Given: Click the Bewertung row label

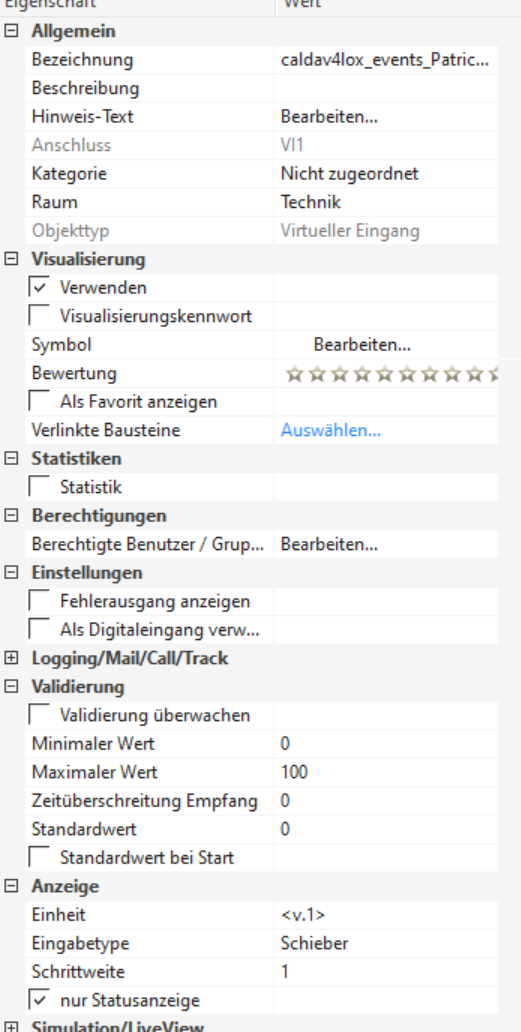Looking at the screenshot, I should pyautogui.click(x=74, y=373).
